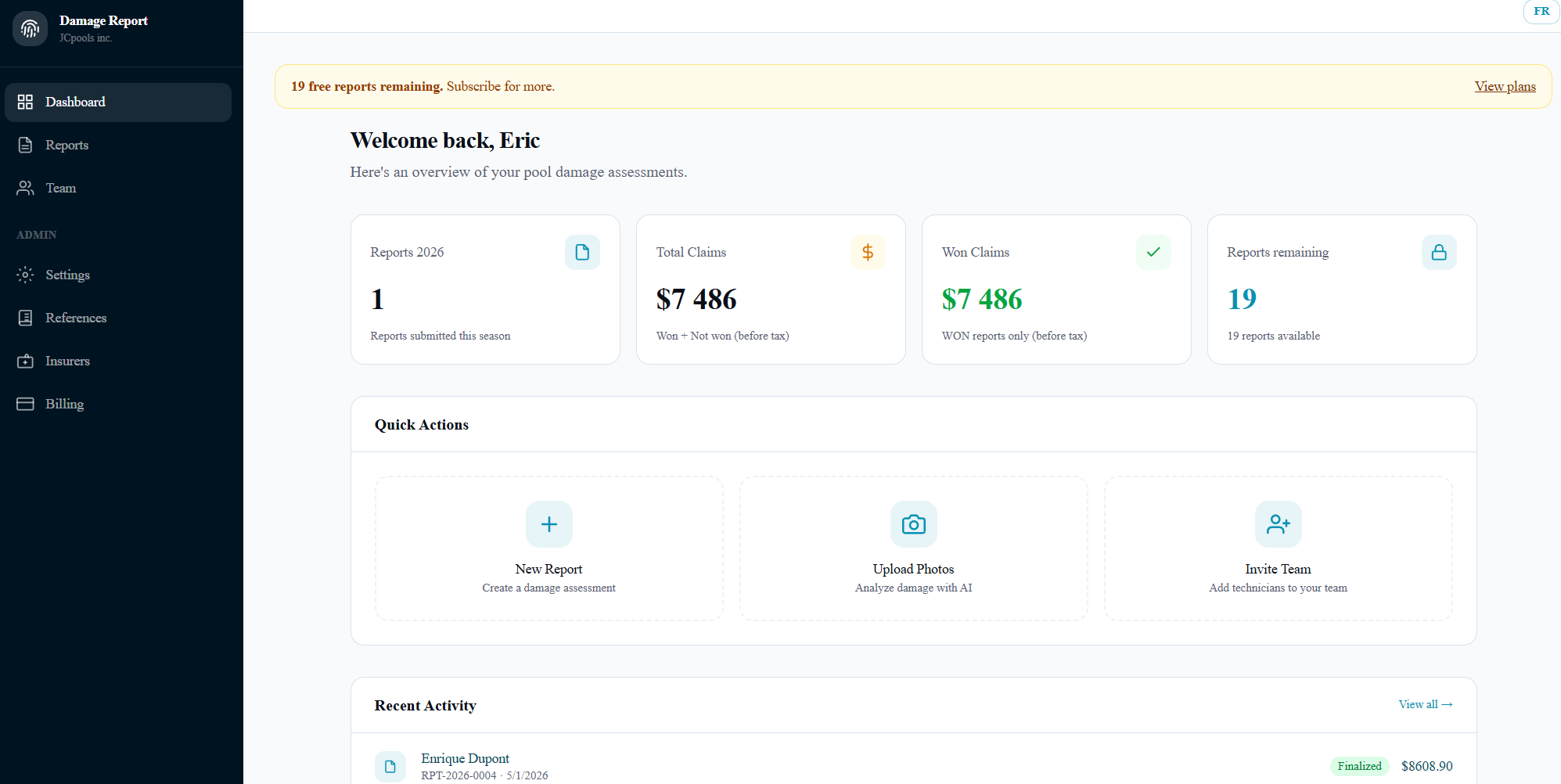The image size is (1561, 784).
Task: Click the camera icon for Upload Photos
Action: 914,524
